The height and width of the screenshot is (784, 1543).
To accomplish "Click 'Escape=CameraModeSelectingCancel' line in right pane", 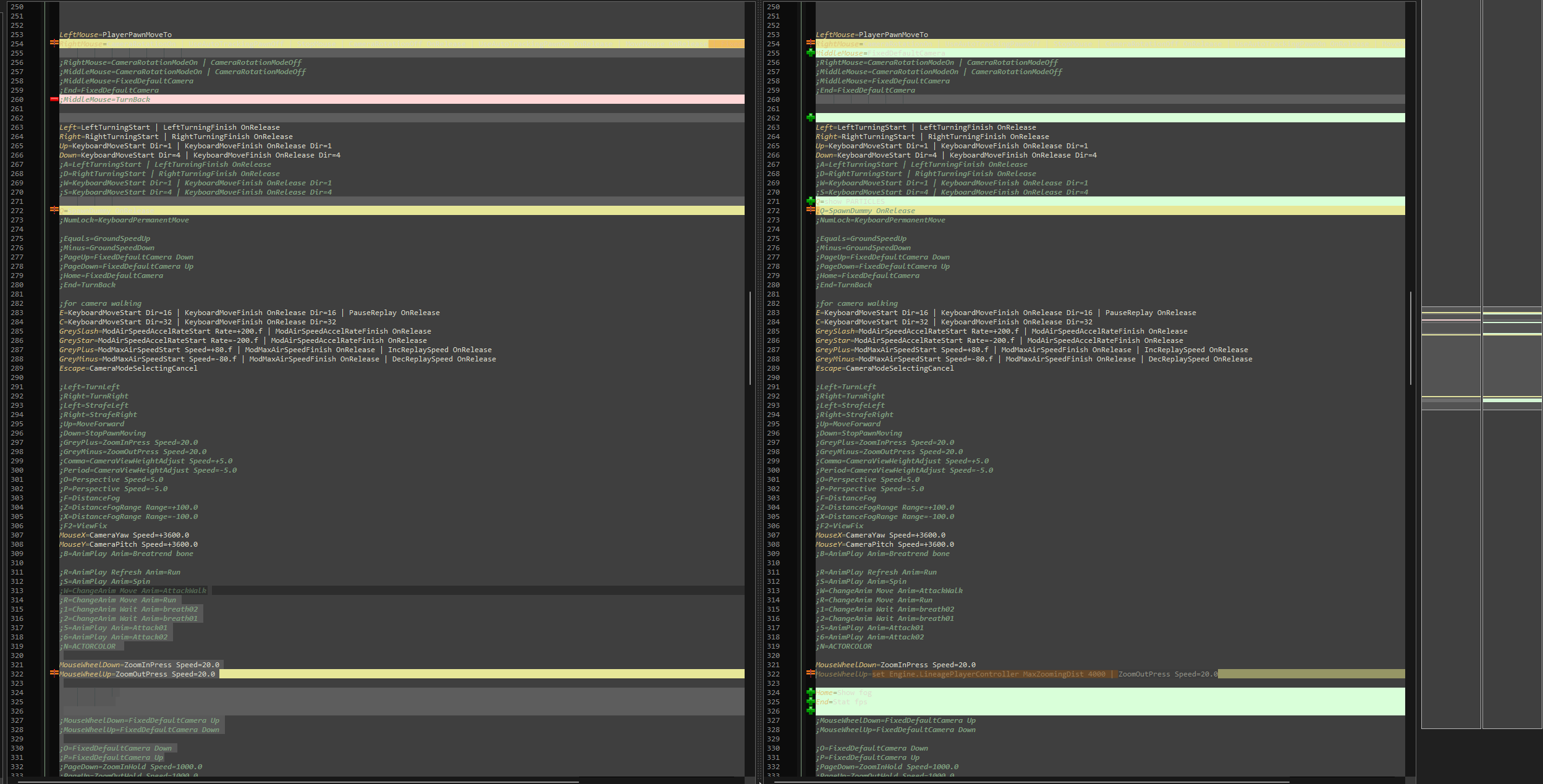I will 885,368.
